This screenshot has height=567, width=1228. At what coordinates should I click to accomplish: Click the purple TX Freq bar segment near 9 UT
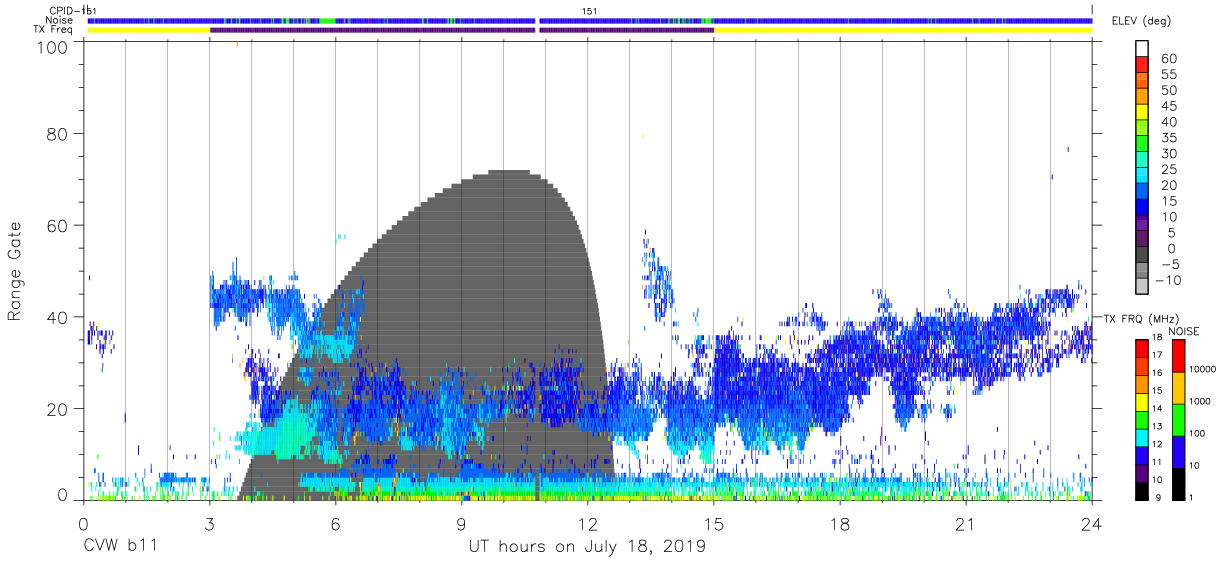click(373, 30)
